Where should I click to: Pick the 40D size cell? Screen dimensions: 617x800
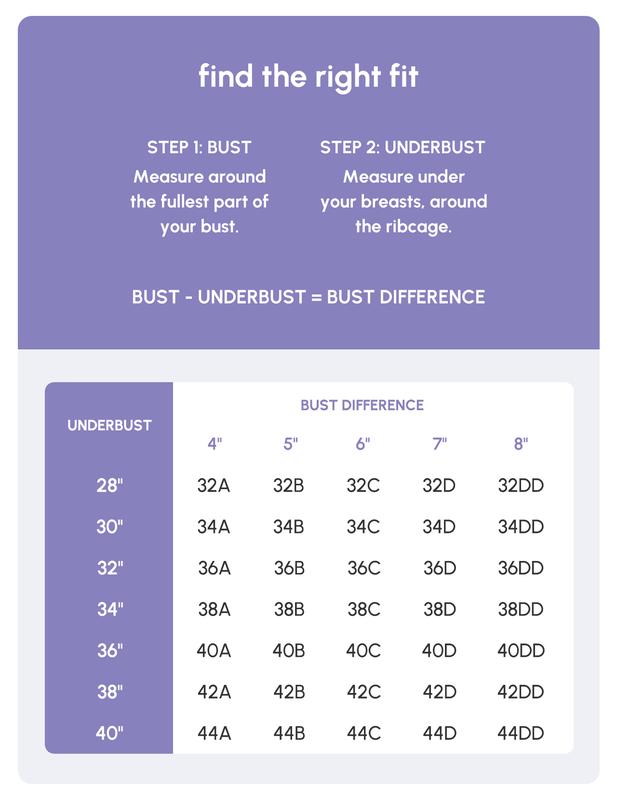[x=439, y=651]
